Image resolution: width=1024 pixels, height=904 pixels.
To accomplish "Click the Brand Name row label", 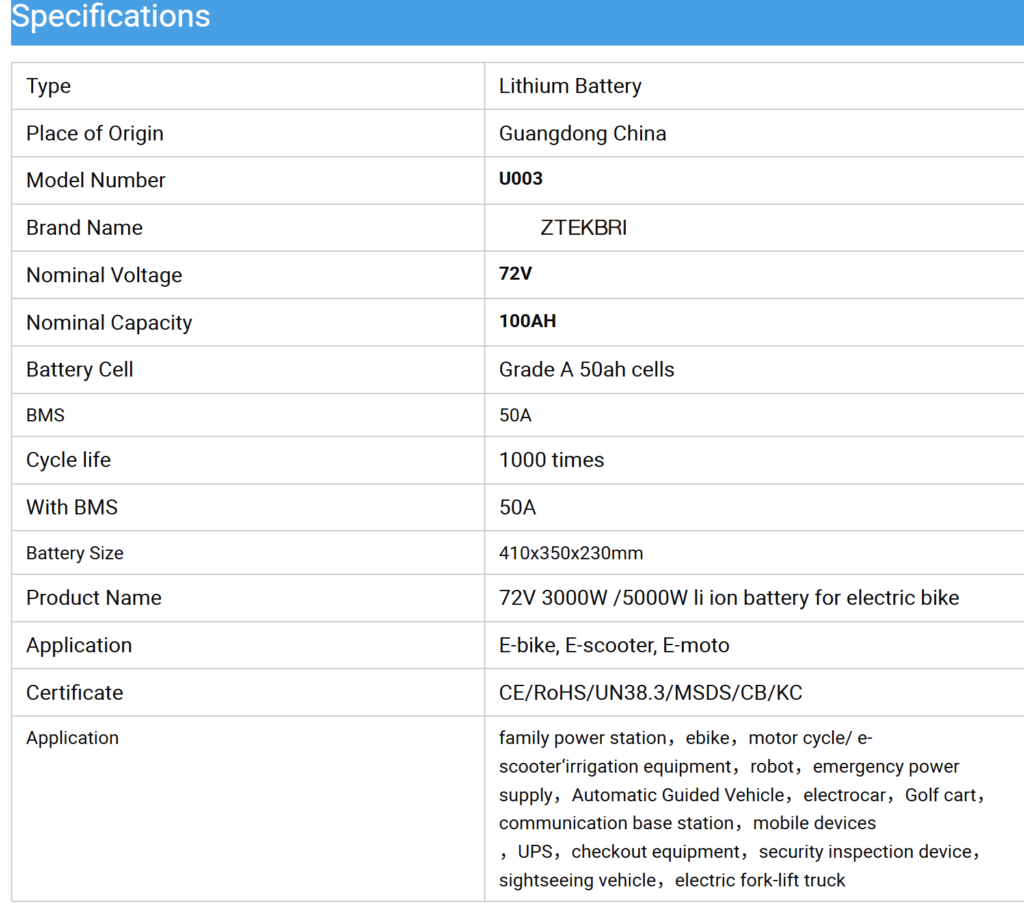I will point(84,228).
